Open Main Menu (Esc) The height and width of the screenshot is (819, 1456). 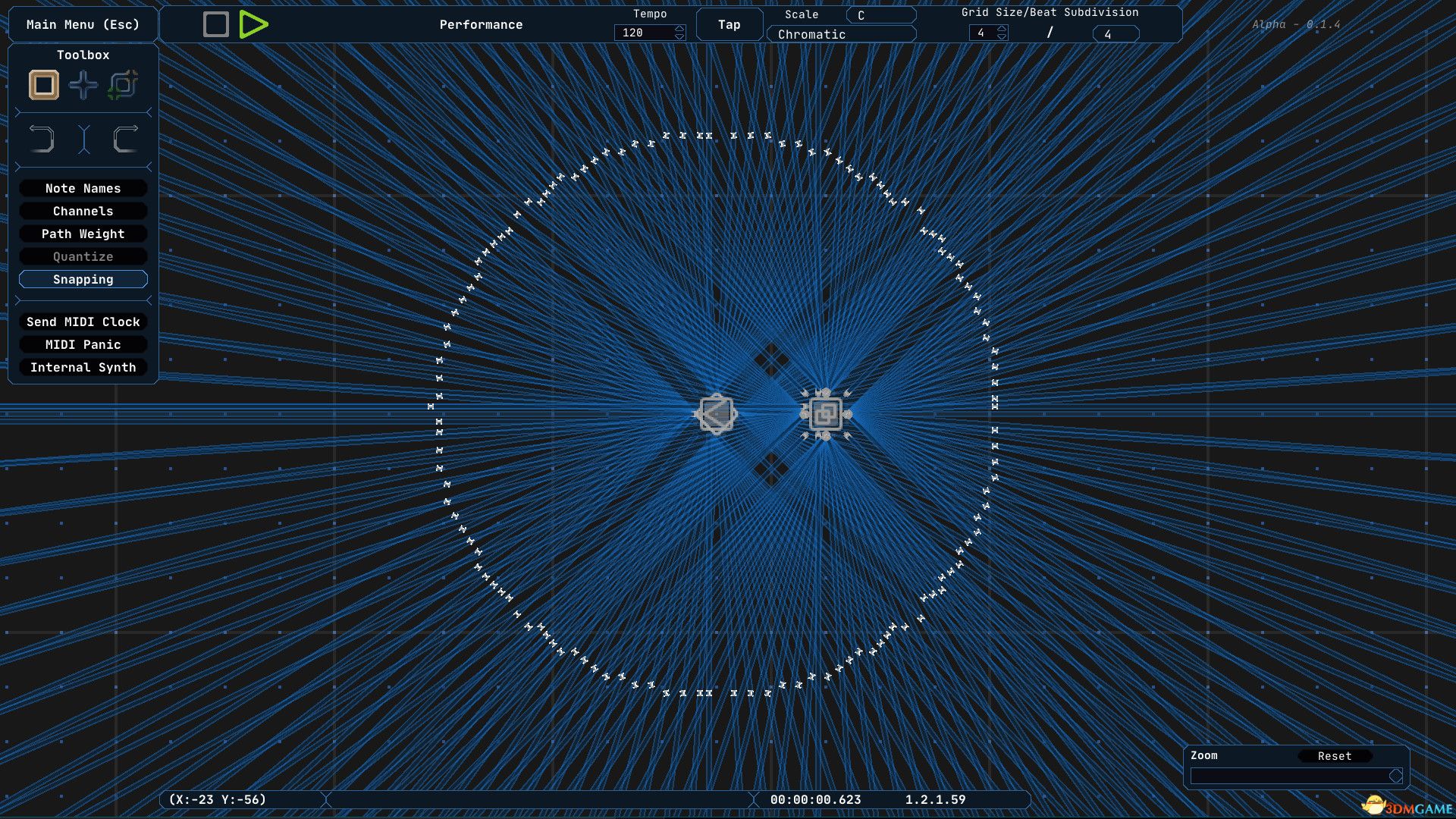pyautogui.click(x=83, y=24)
